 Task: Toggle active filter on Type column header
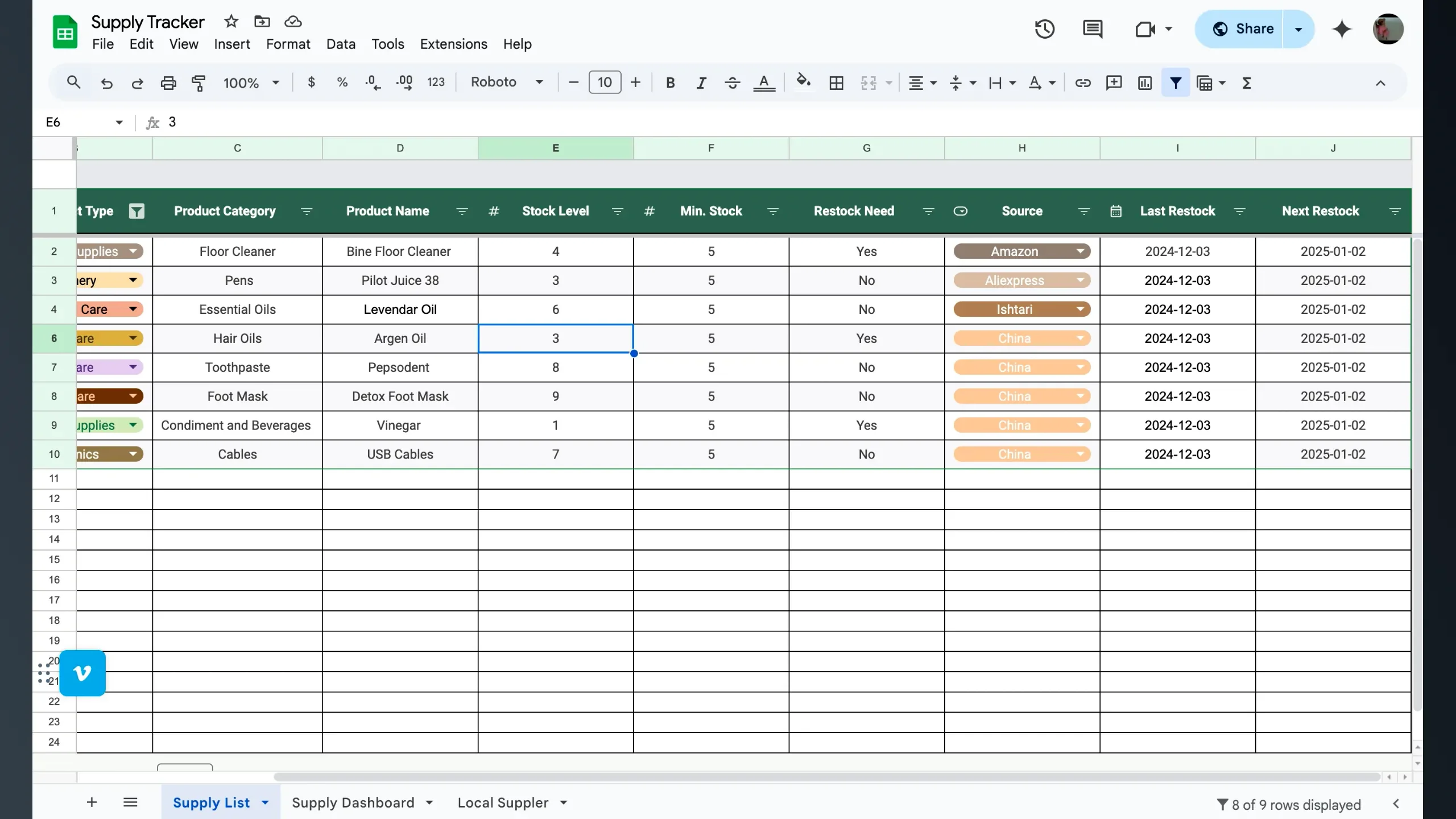click(136, 211)
